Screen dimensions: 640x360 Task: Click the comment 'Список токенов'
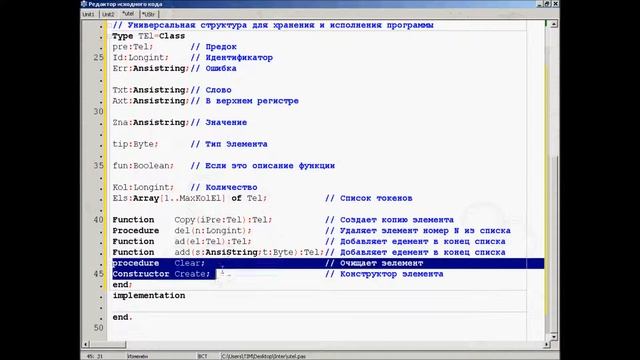(376, 198)
